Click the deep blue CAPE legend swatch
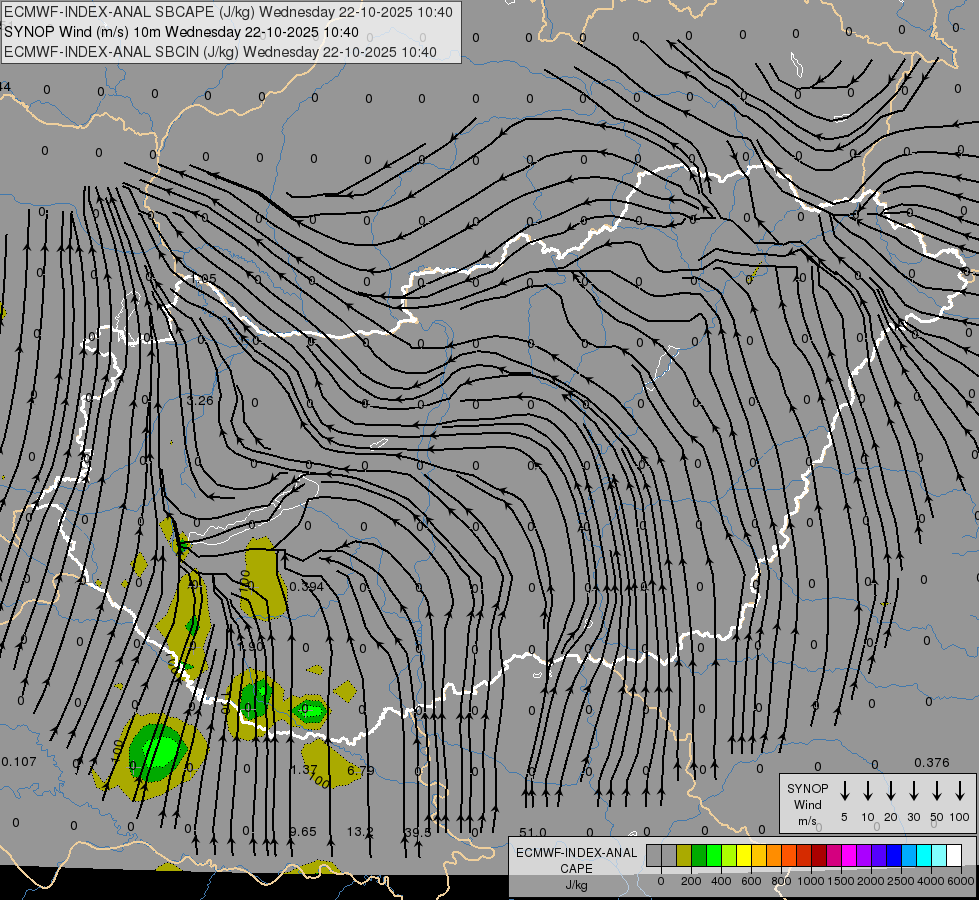 (895, 855)
